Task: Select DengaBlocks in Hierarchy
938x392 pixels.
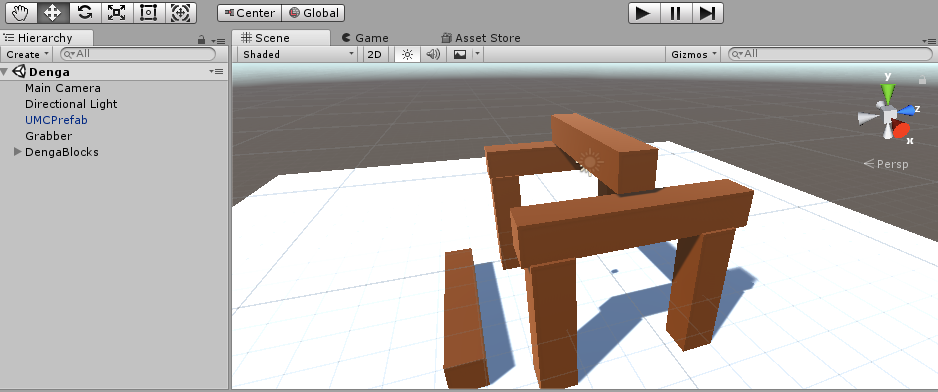Action: point(62,152)
